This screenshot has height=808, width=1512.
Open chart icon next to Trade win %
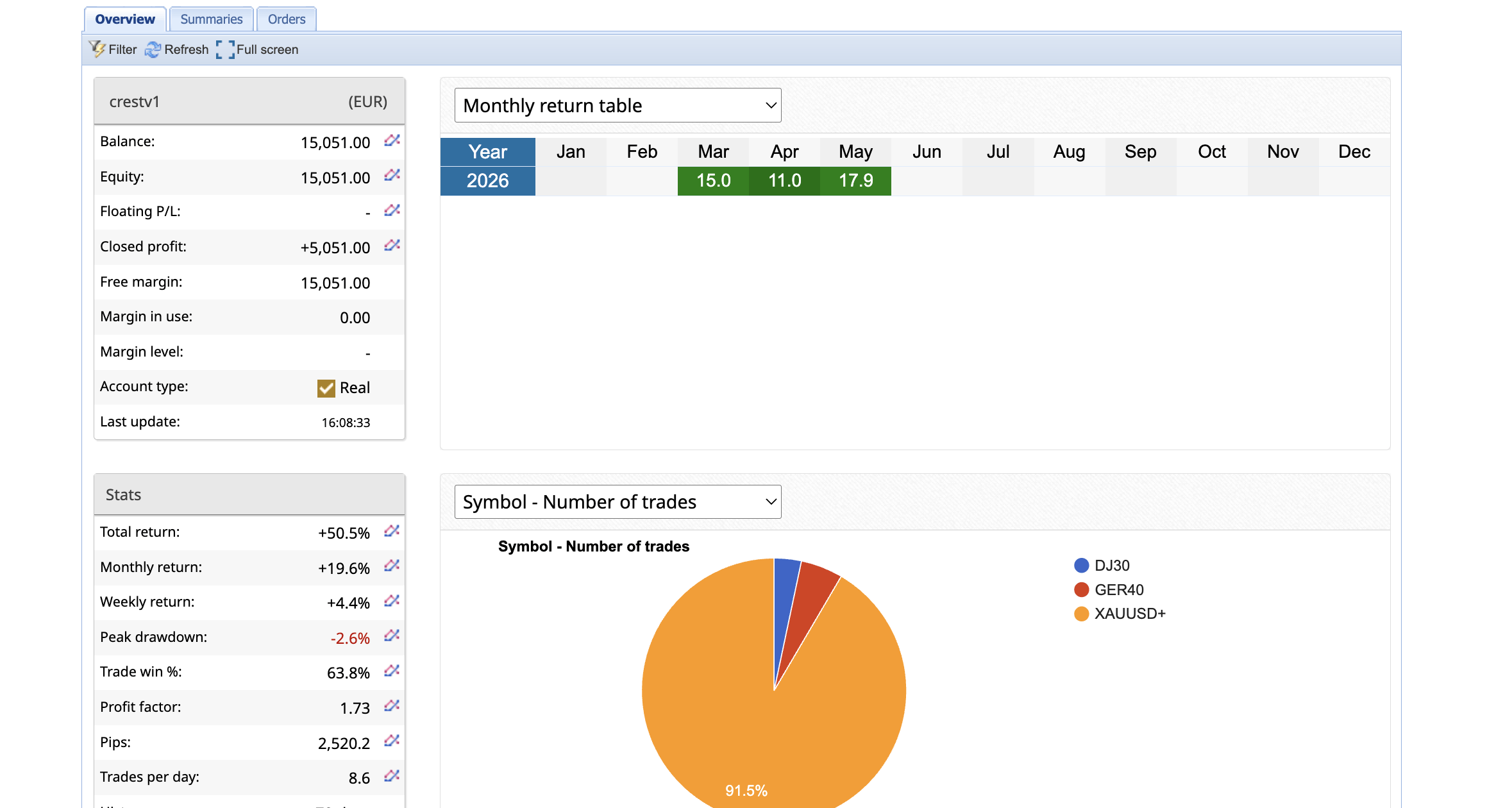392,671
